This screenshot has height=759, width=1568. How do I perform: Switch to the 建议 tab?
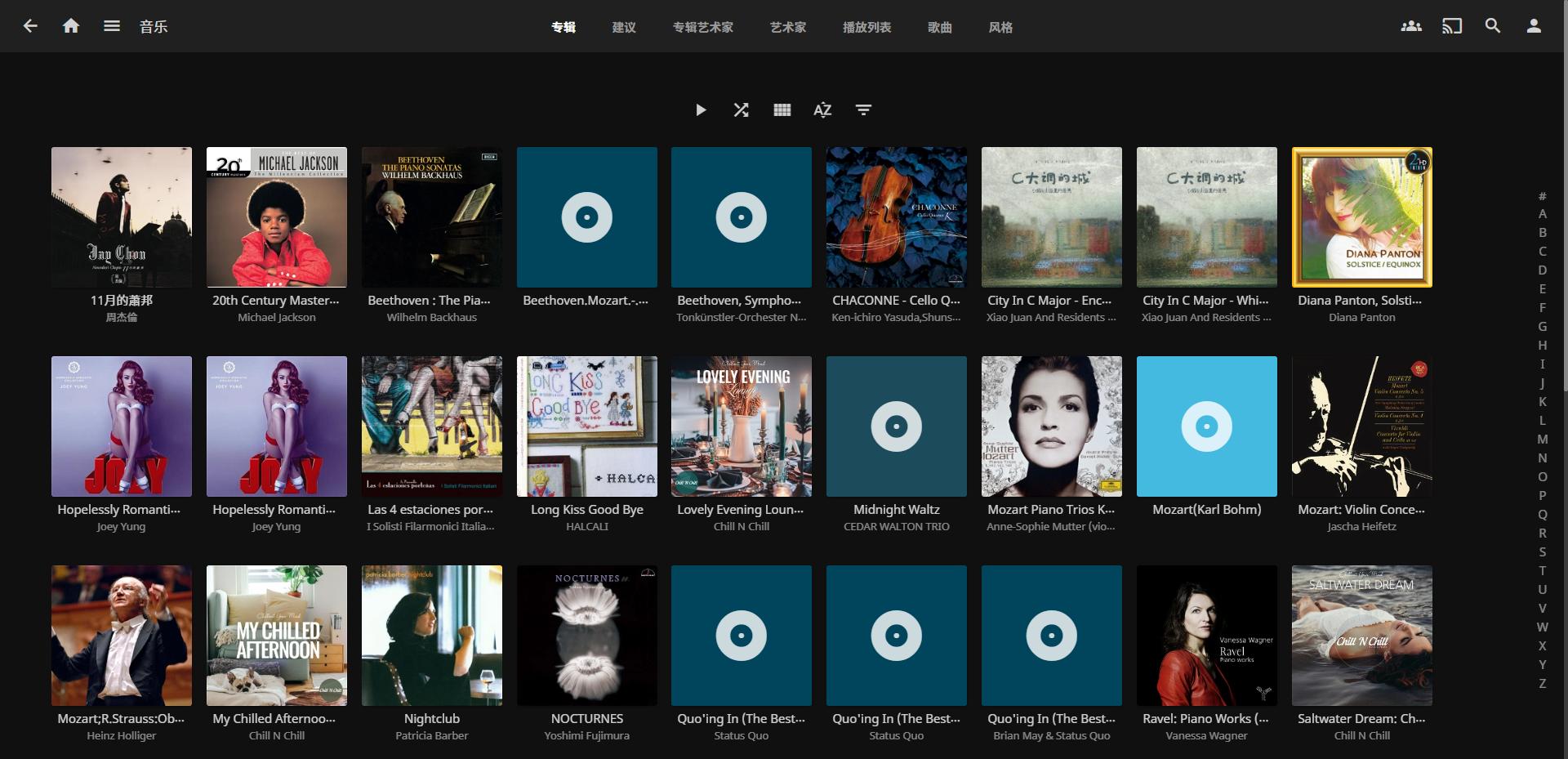pyautogui.click(x=624, y=27)
